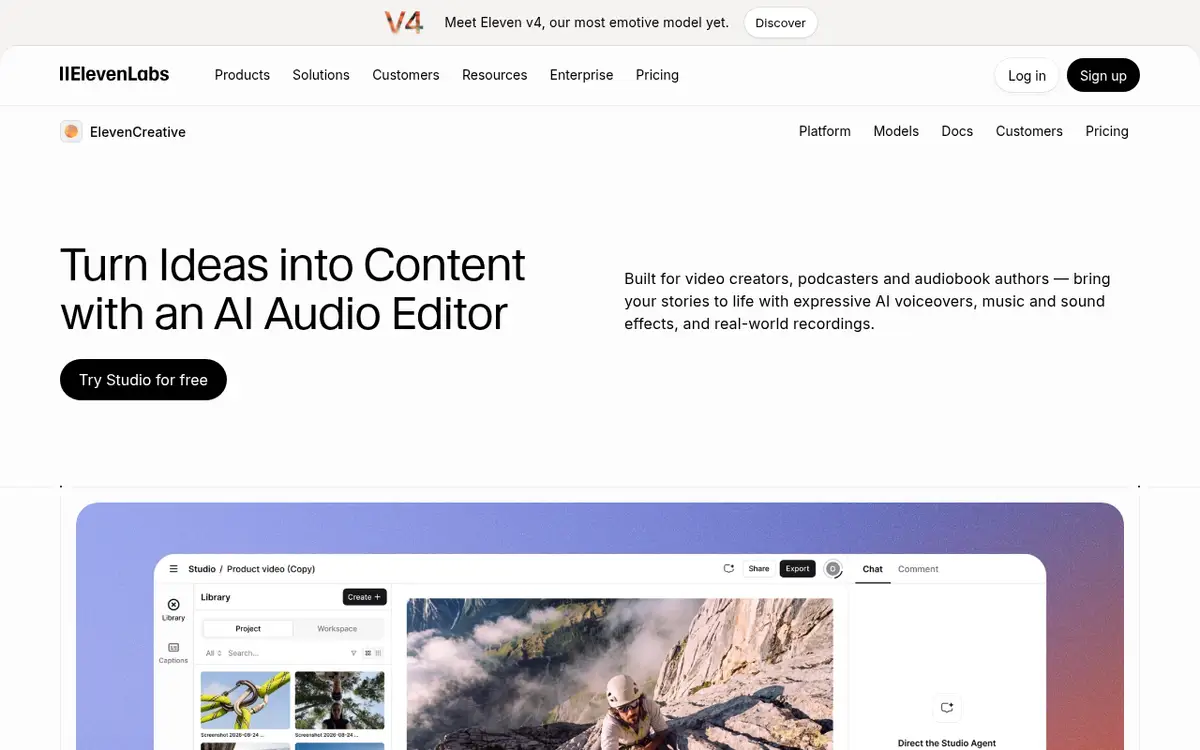Click Try Studio for free
The height and width of the screenshot is (750, 1200).
[143, 380]
